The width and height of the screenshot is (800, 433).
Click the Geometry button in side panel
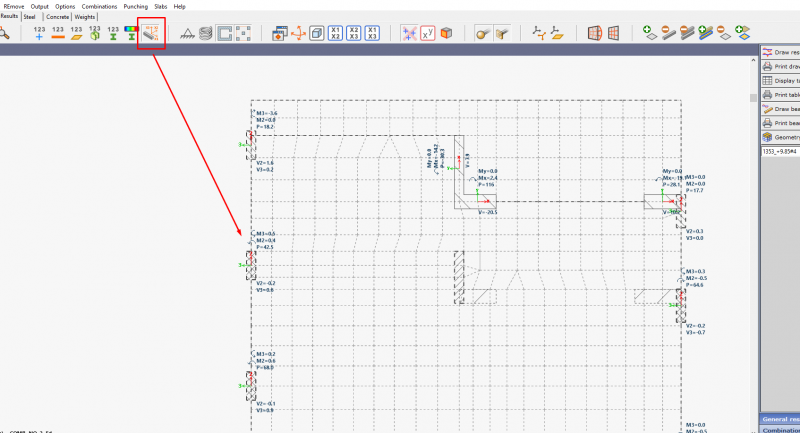[x=781, y=137]
